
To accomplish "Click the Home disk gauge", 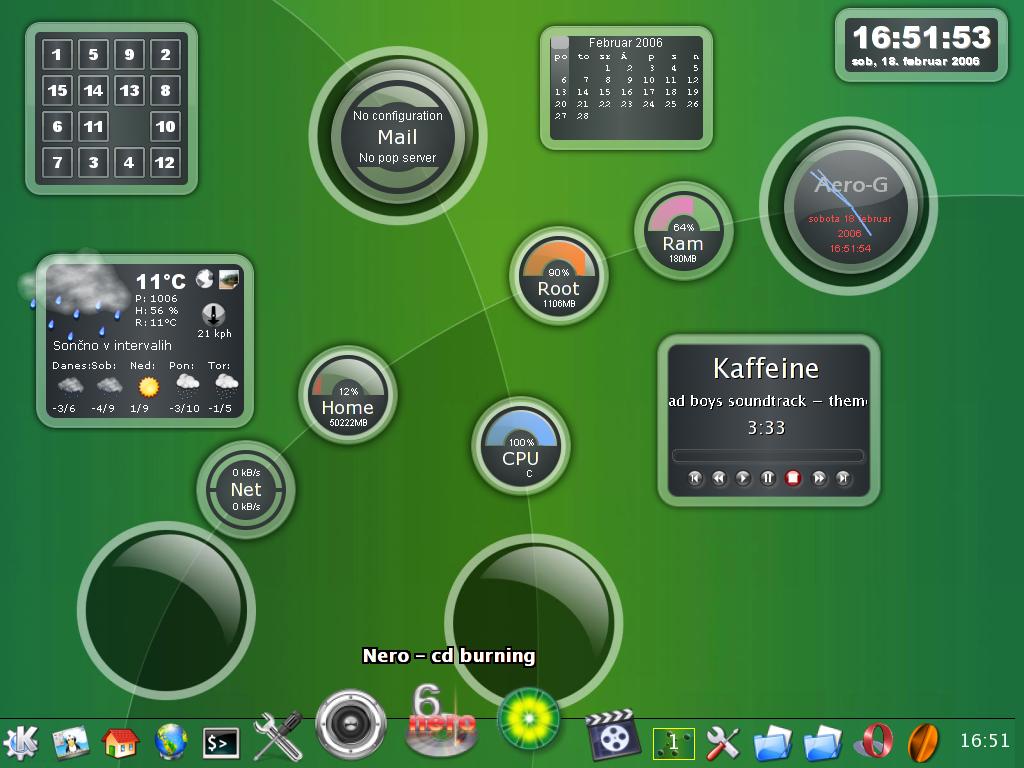I will coord(347,394).
